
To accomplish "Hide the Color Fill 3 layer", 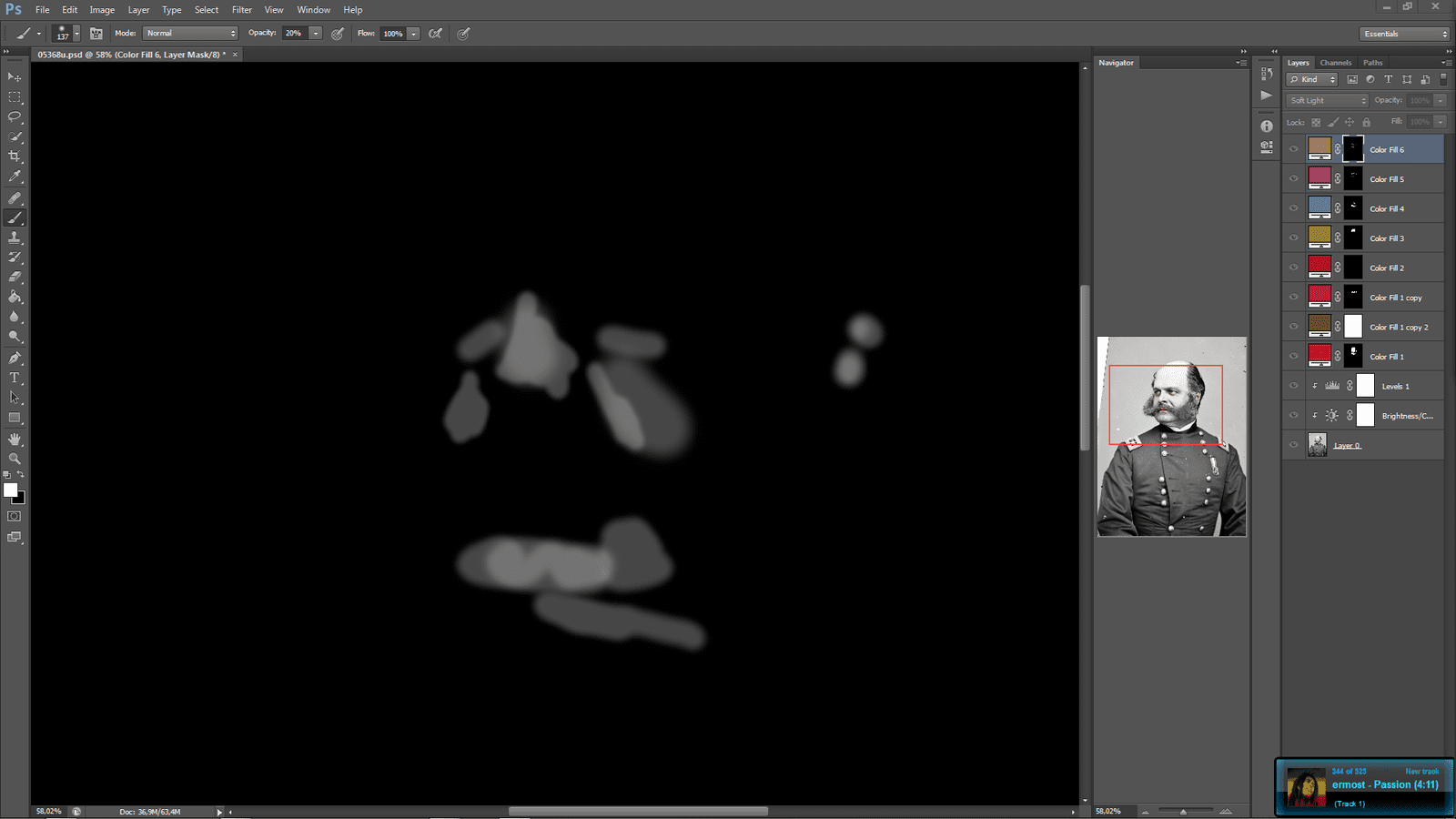I will tap(1293, 238).
